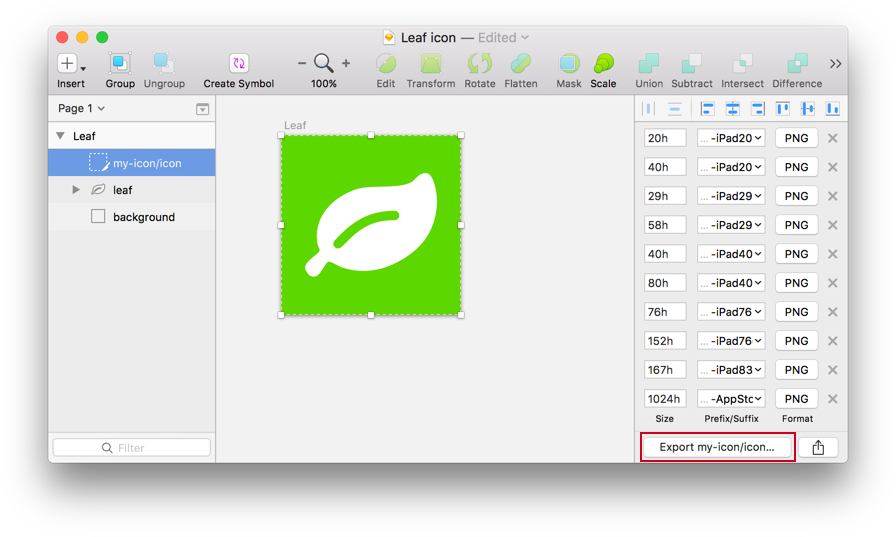Remove the 58h export size
The height and width of the screenshot is (537, 896).
click(833, 225)
